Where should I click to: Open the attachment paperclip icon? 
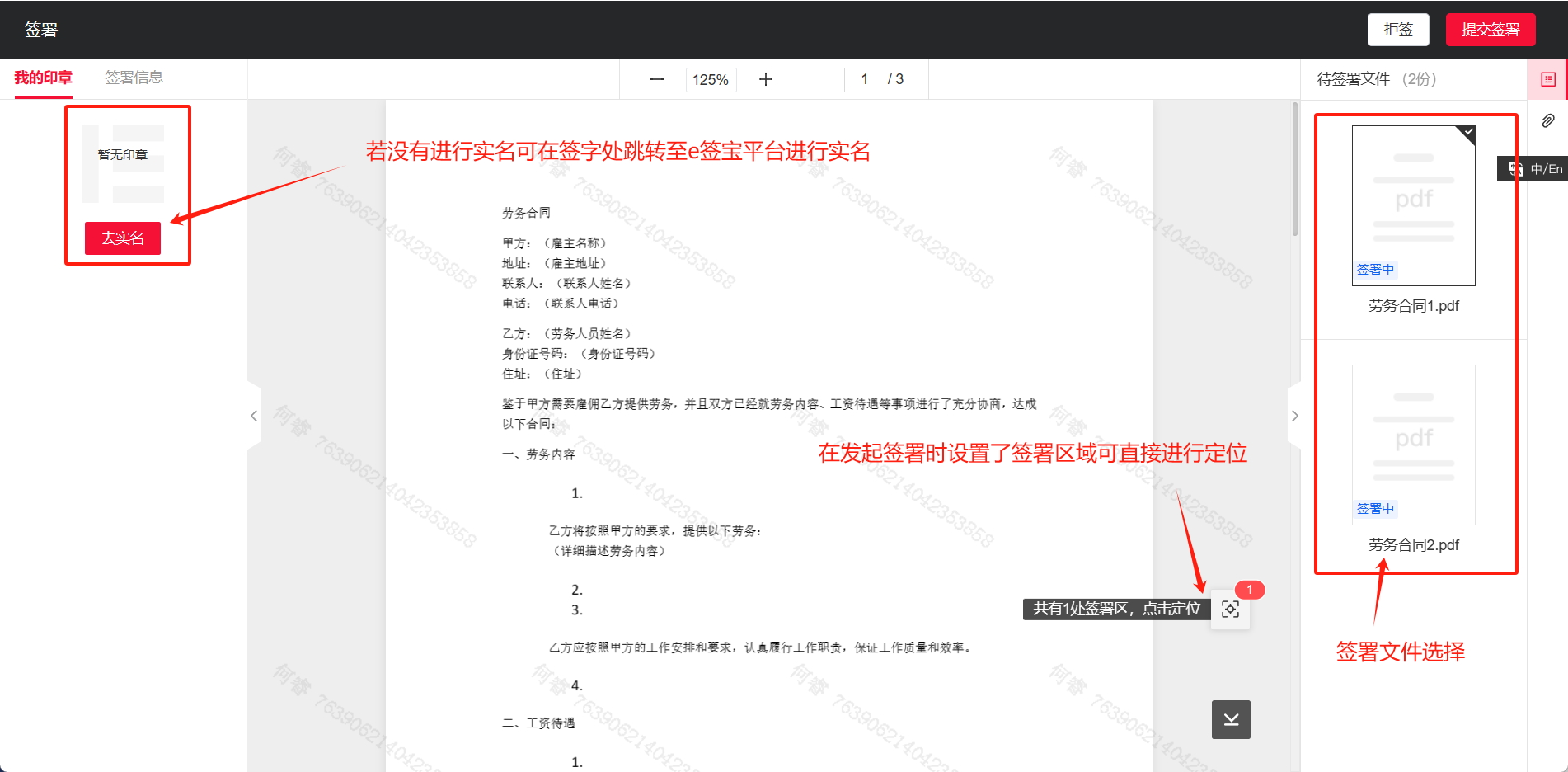pos(1548,121)
